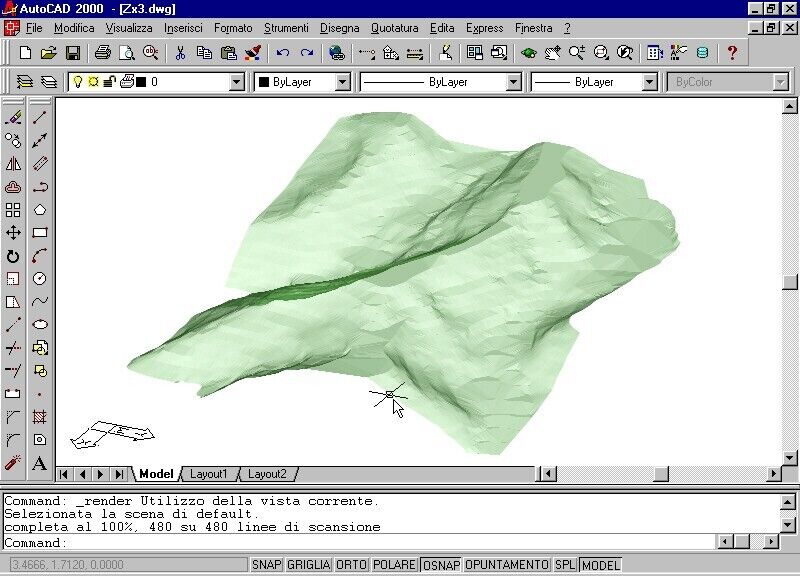Viewport: 800px width, 576px height.
Task: Redo the last undone action
Action: (x=307, y=53)
